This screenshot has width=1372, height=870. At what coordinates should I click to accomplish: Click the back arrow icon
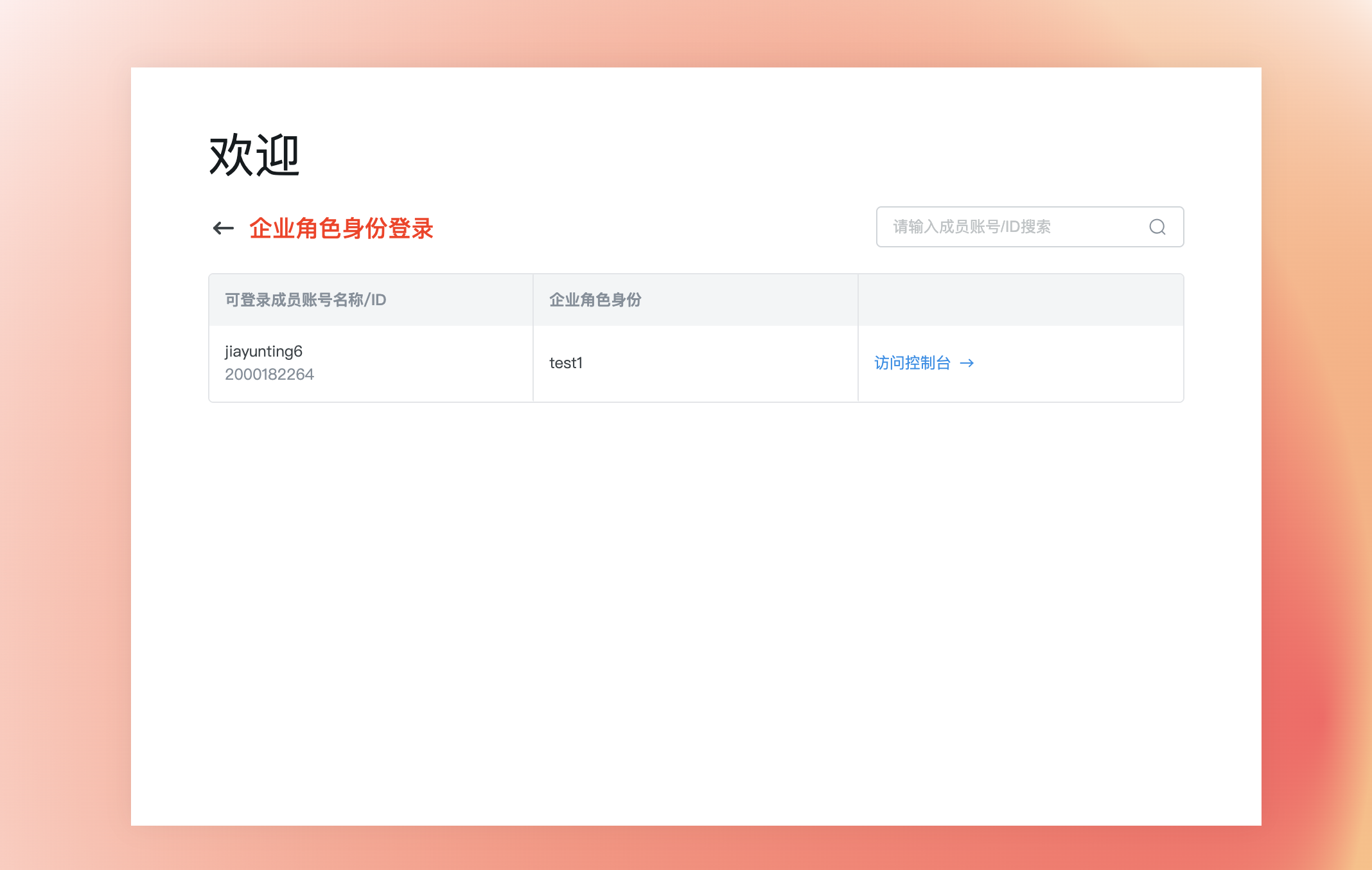(223, 228)
